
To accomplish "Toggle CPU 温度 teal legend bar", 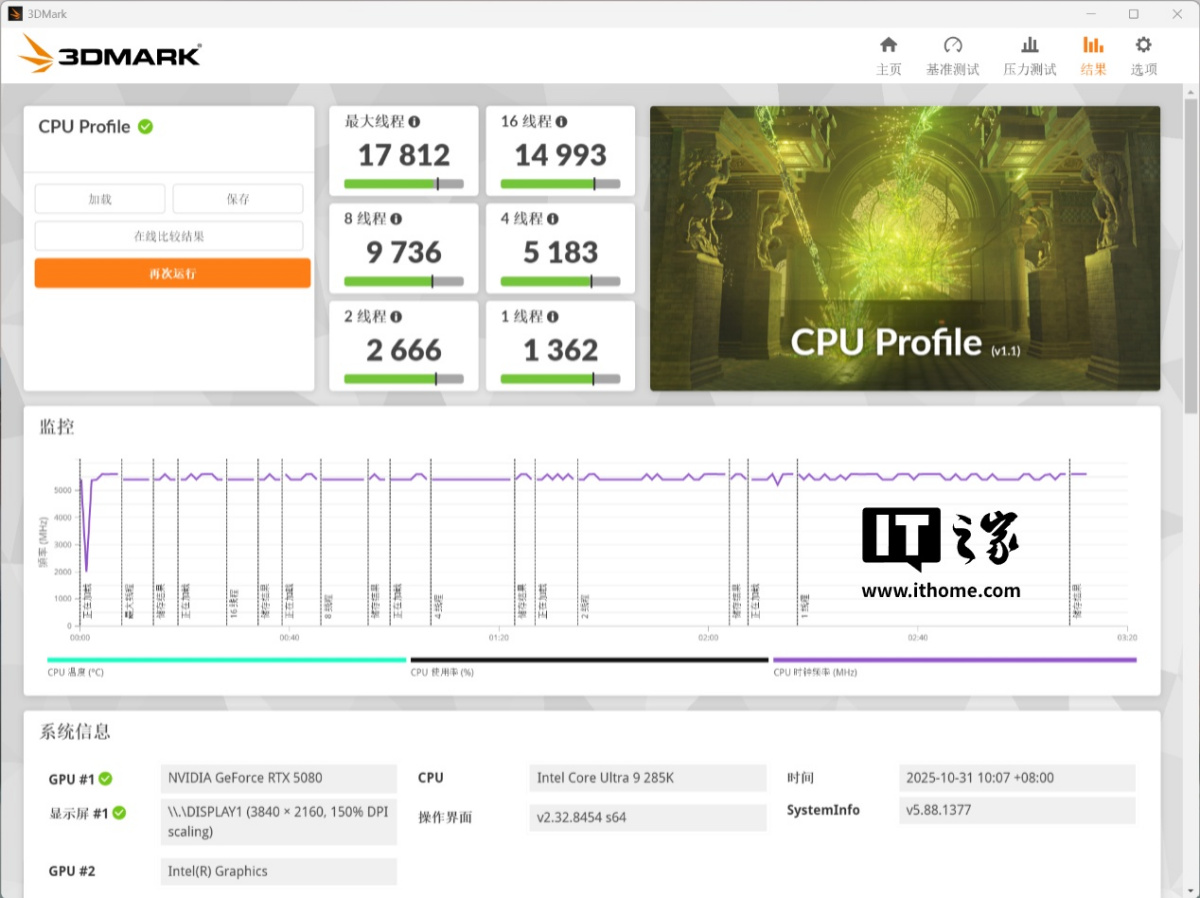I will (226, 660).
